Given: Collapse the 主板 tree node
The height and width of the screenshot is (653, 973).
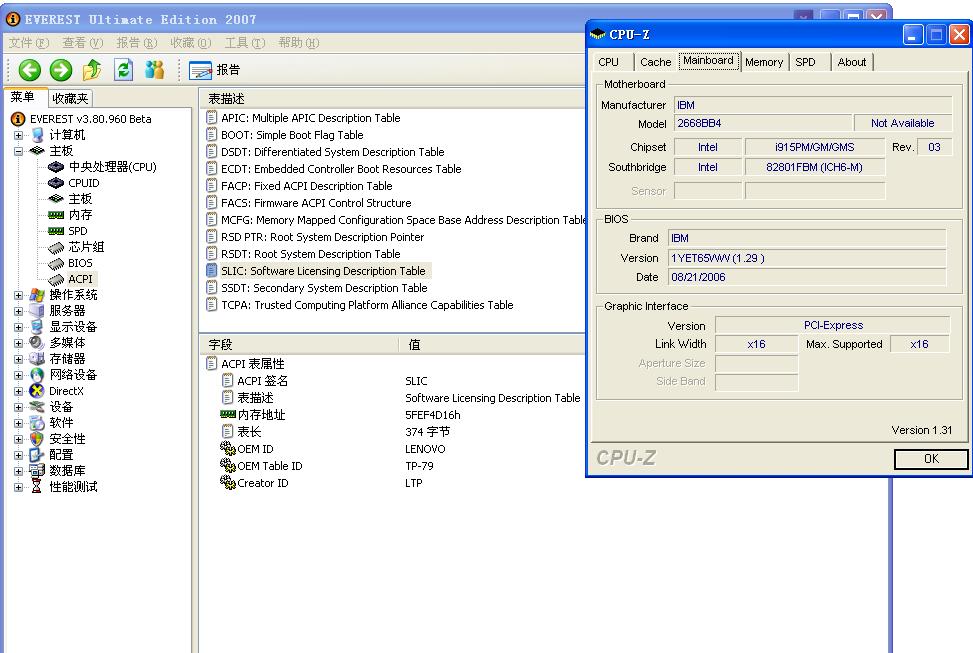Looking at the screenshot, I should click(x=19, y=151).
